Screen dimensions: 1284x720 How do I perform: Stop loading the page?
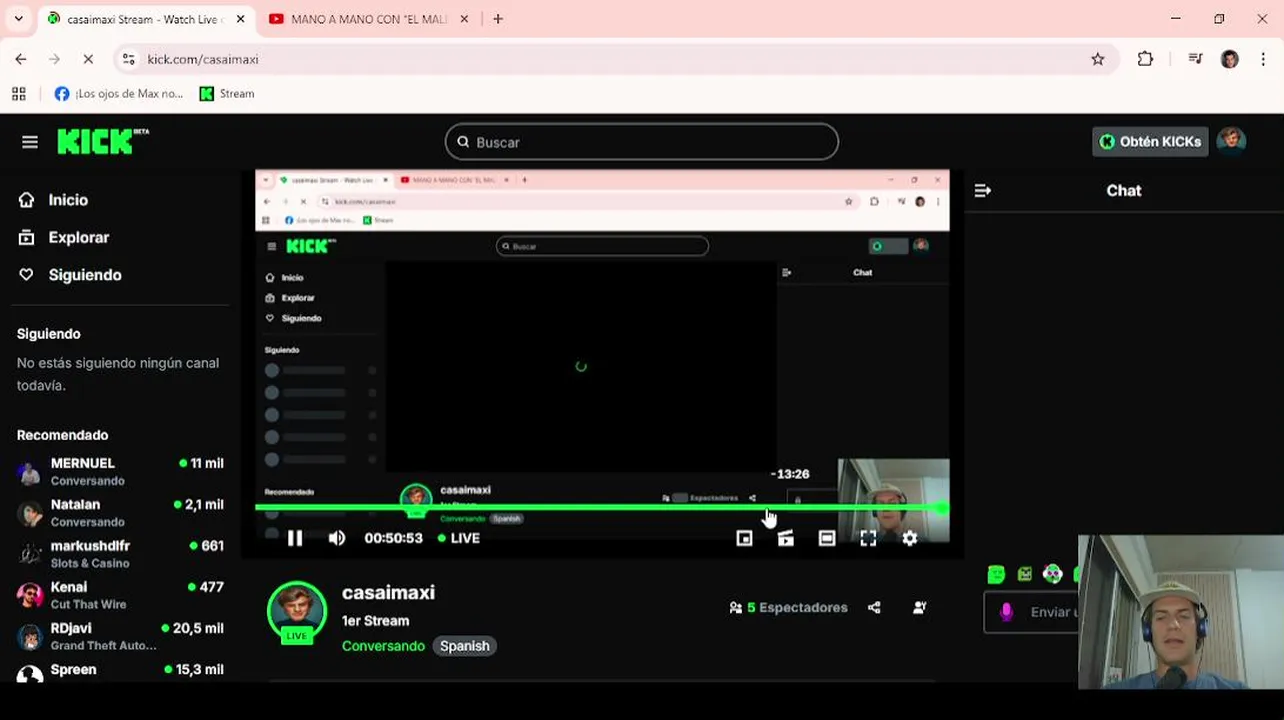(88, 59)
